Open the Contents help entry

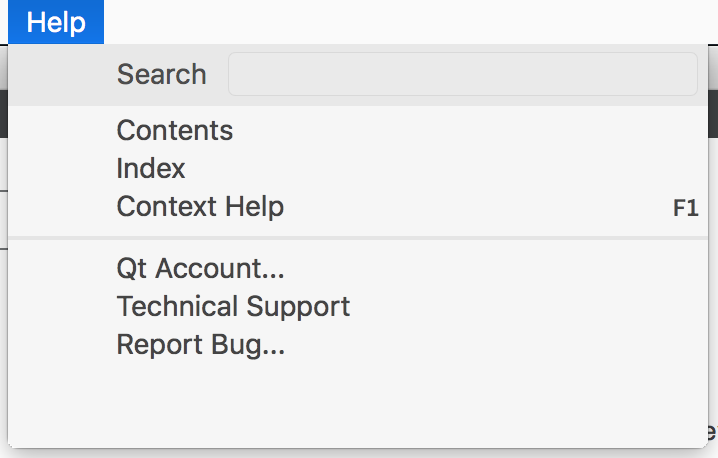pos(175,130)
